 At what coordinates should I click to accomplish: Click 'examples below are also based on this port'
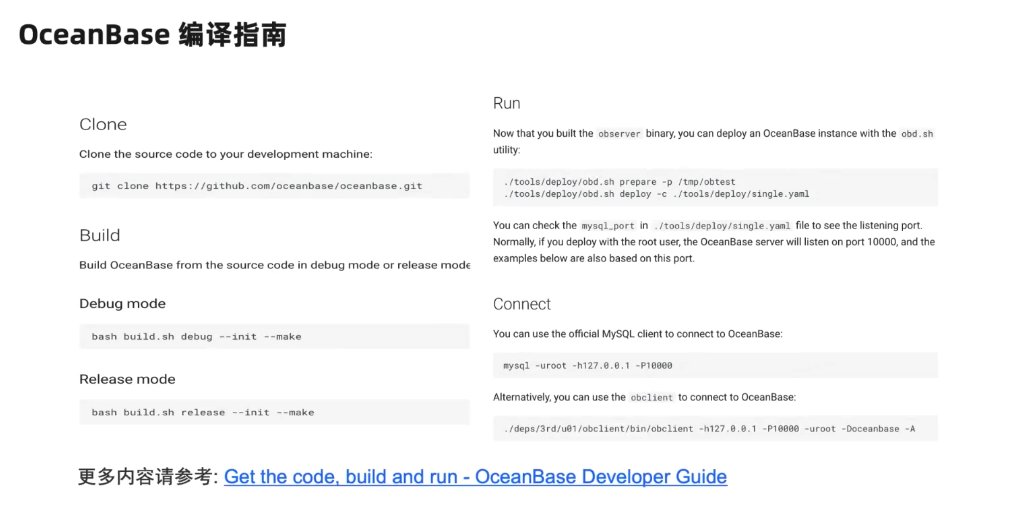click(594, 258)
